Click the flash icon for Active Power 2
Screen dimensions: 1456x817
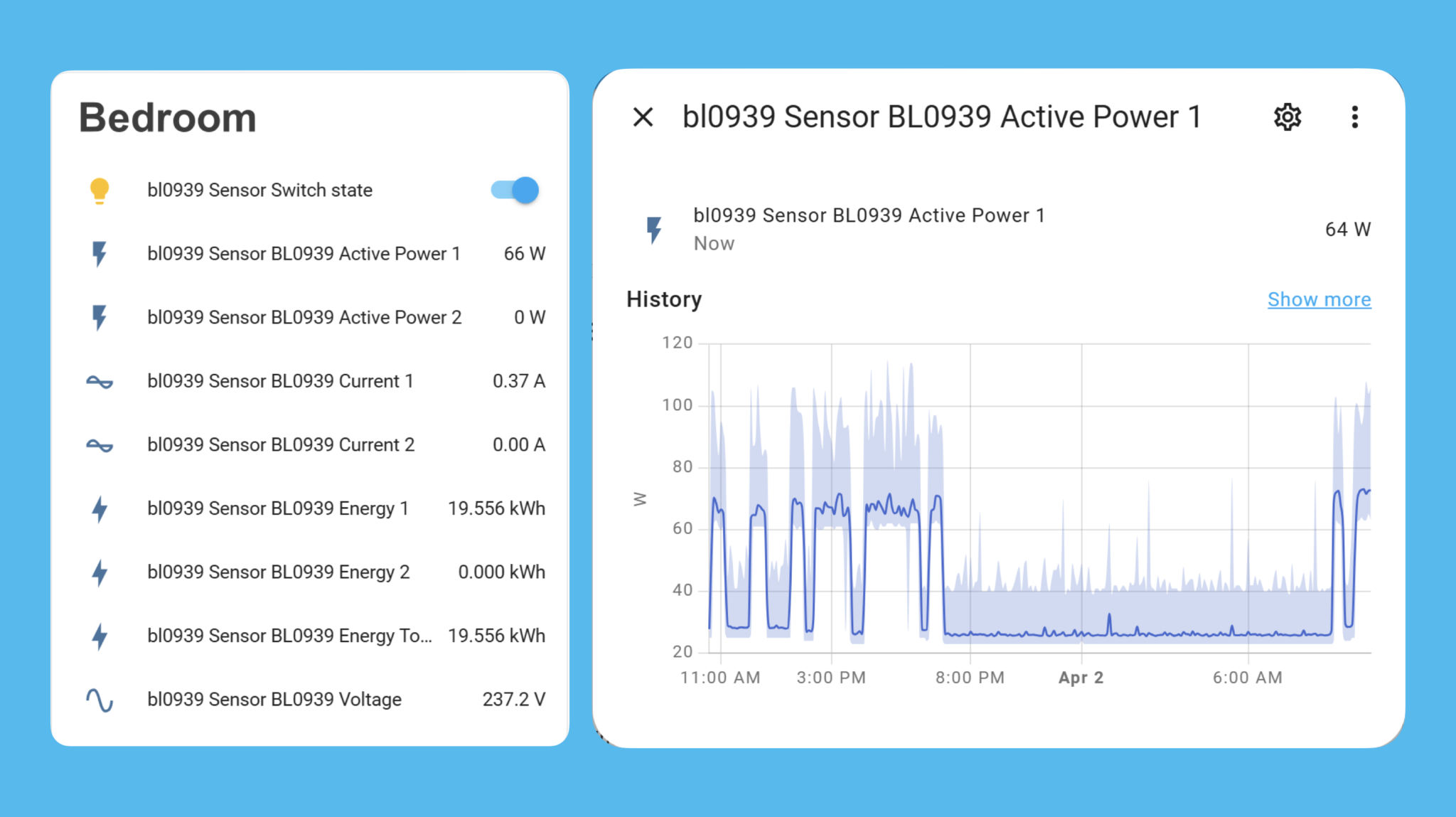[100, 317]
